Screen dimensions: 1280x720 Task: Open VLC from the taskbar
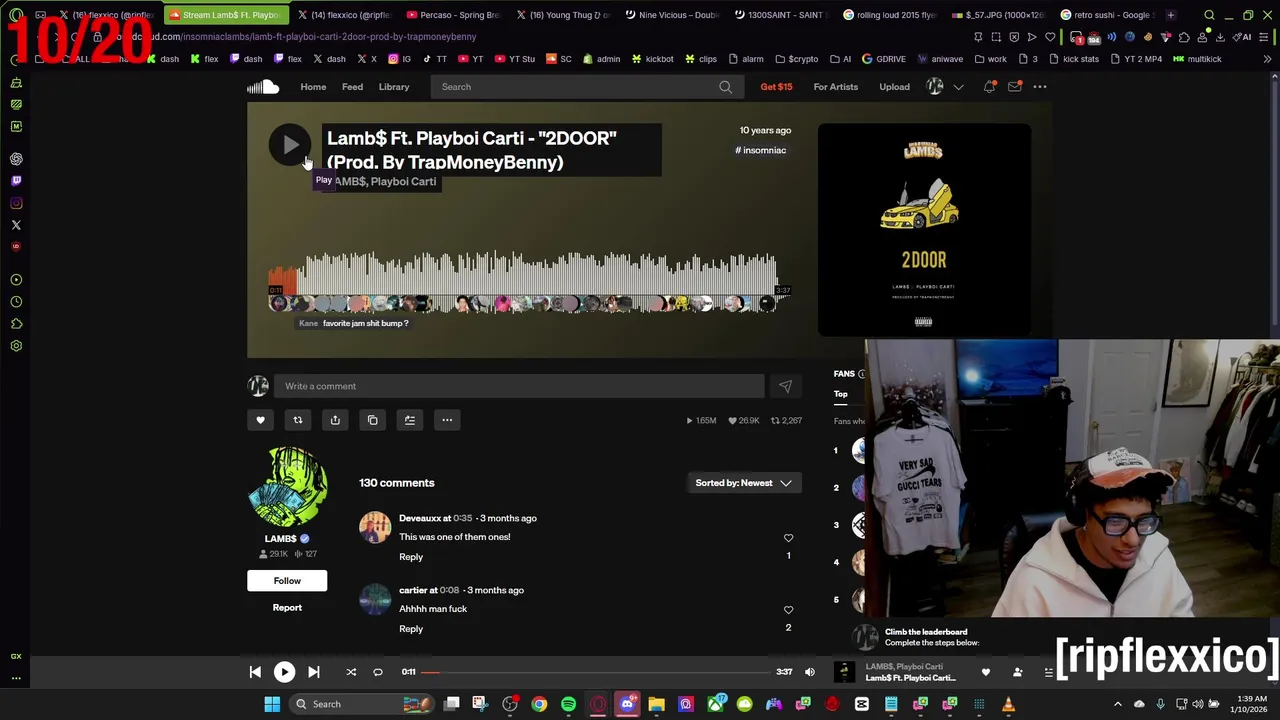[1008, 704]
